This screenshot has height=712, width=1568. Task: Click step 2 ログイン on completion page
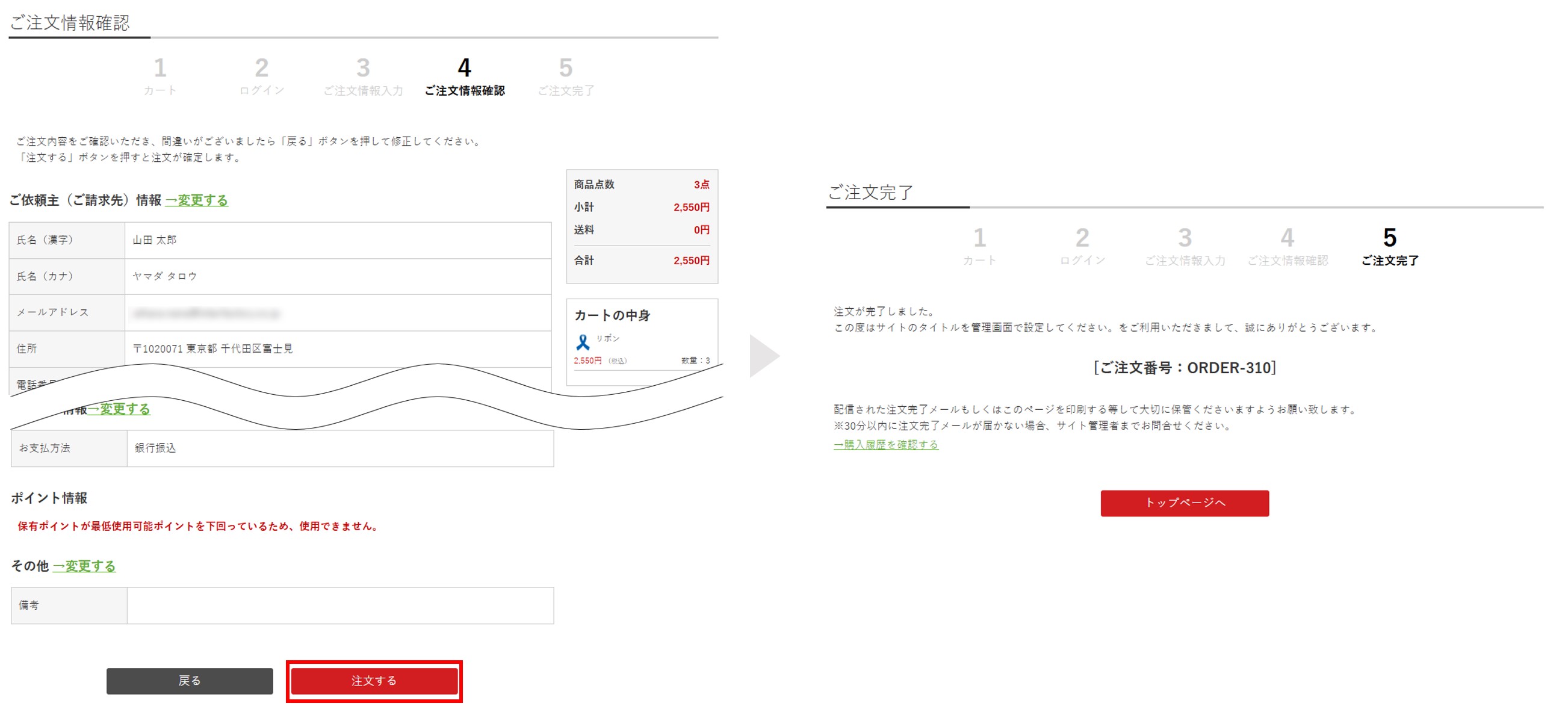coord(1082,247)
